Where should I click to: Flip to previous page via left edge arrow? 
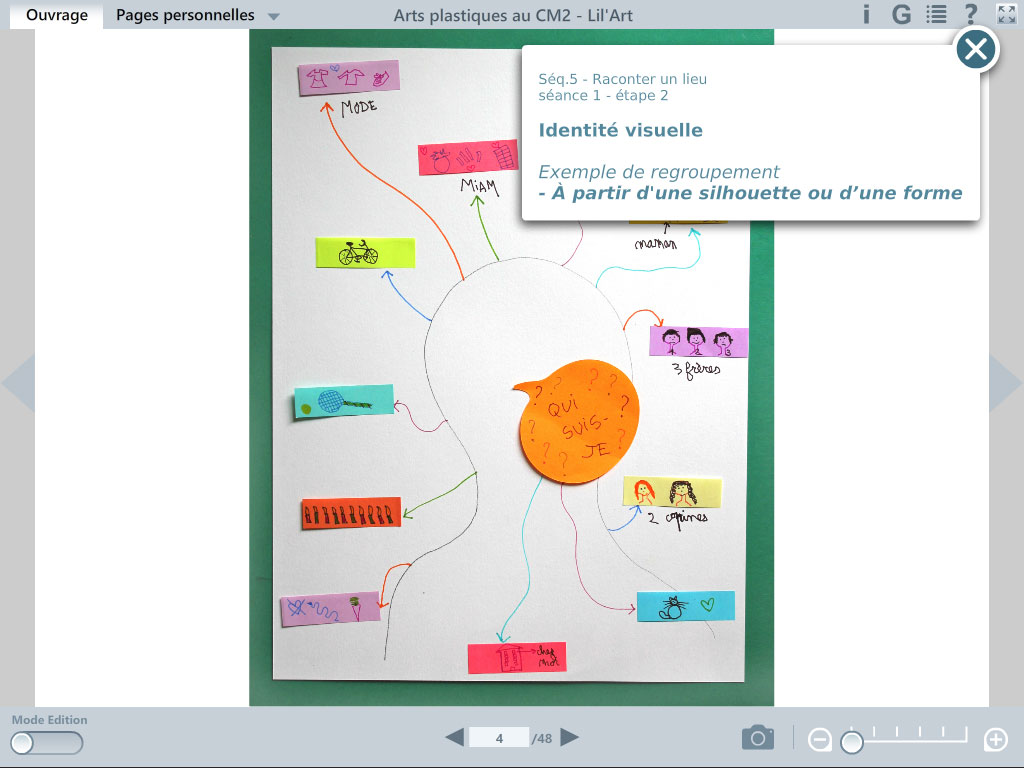click(x=19, y=383)
